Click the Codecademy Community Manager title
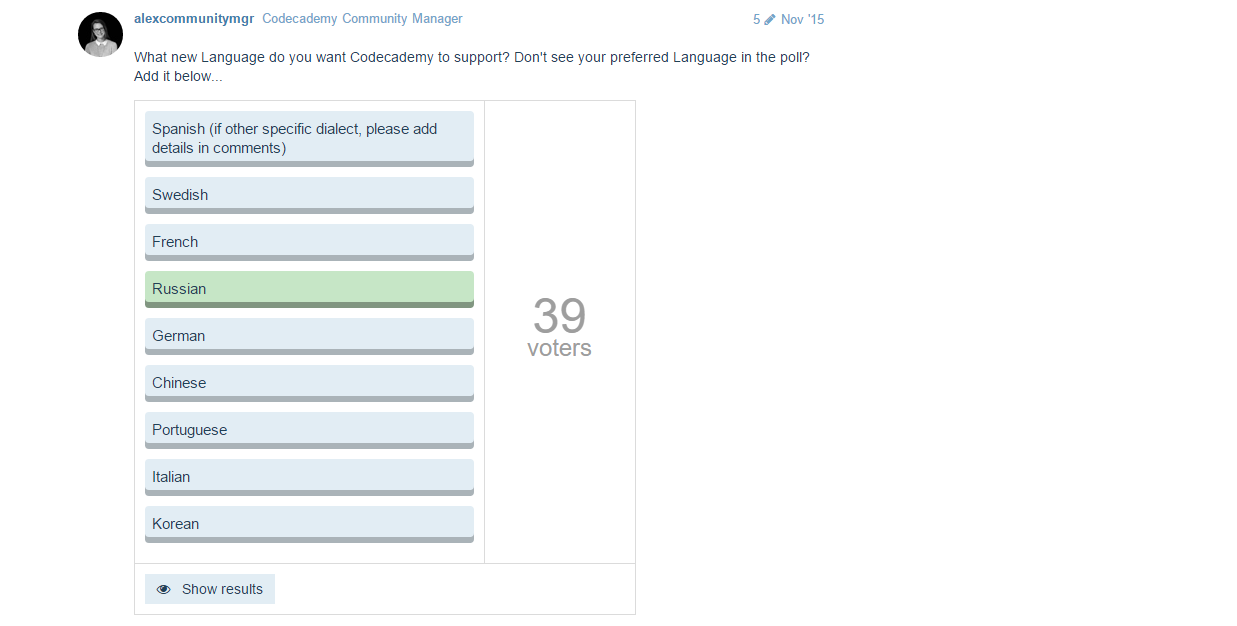Viewport: 1237px width, 626px height. (362, 19)
